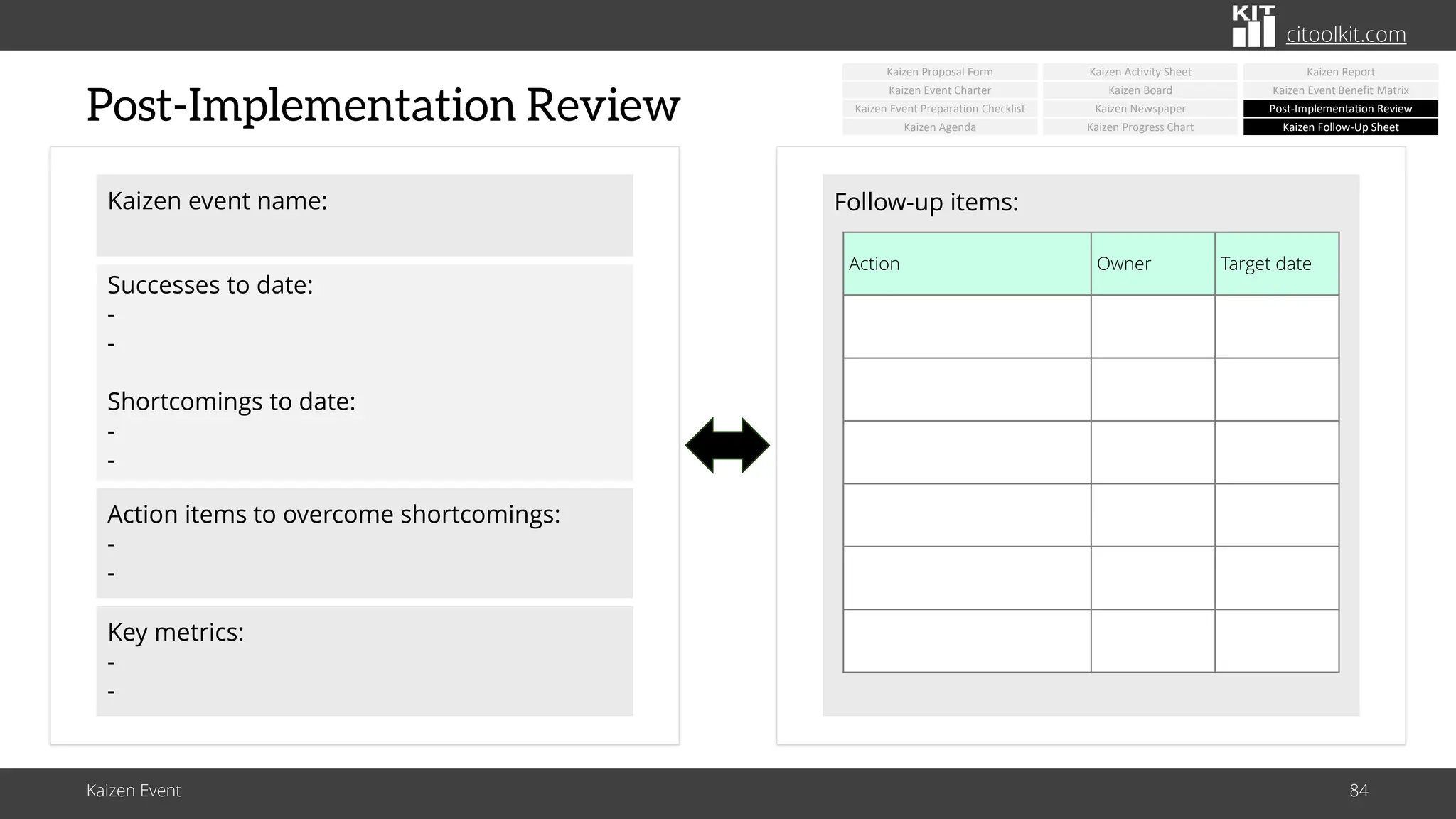Open the Kaizen Event Preparation Checklist tab

[x=940, y=109]
